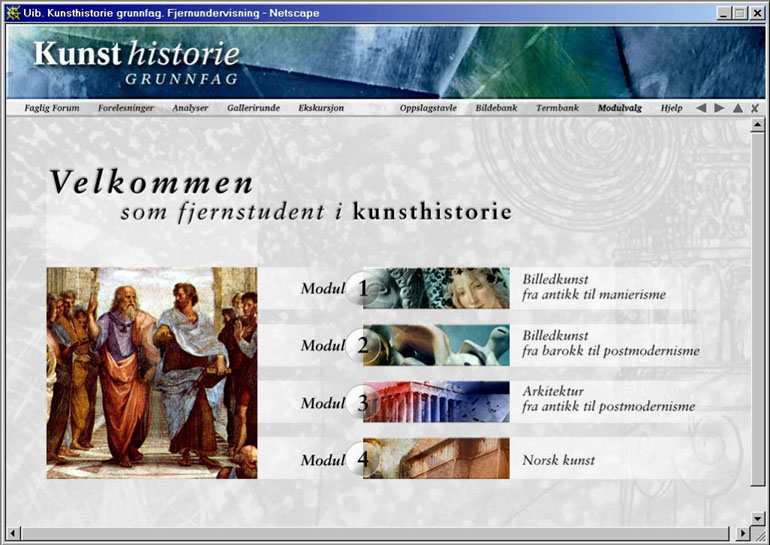Select the Modul 1 number badge
Screen dimensions: 770x545
(x=362, y=289)
